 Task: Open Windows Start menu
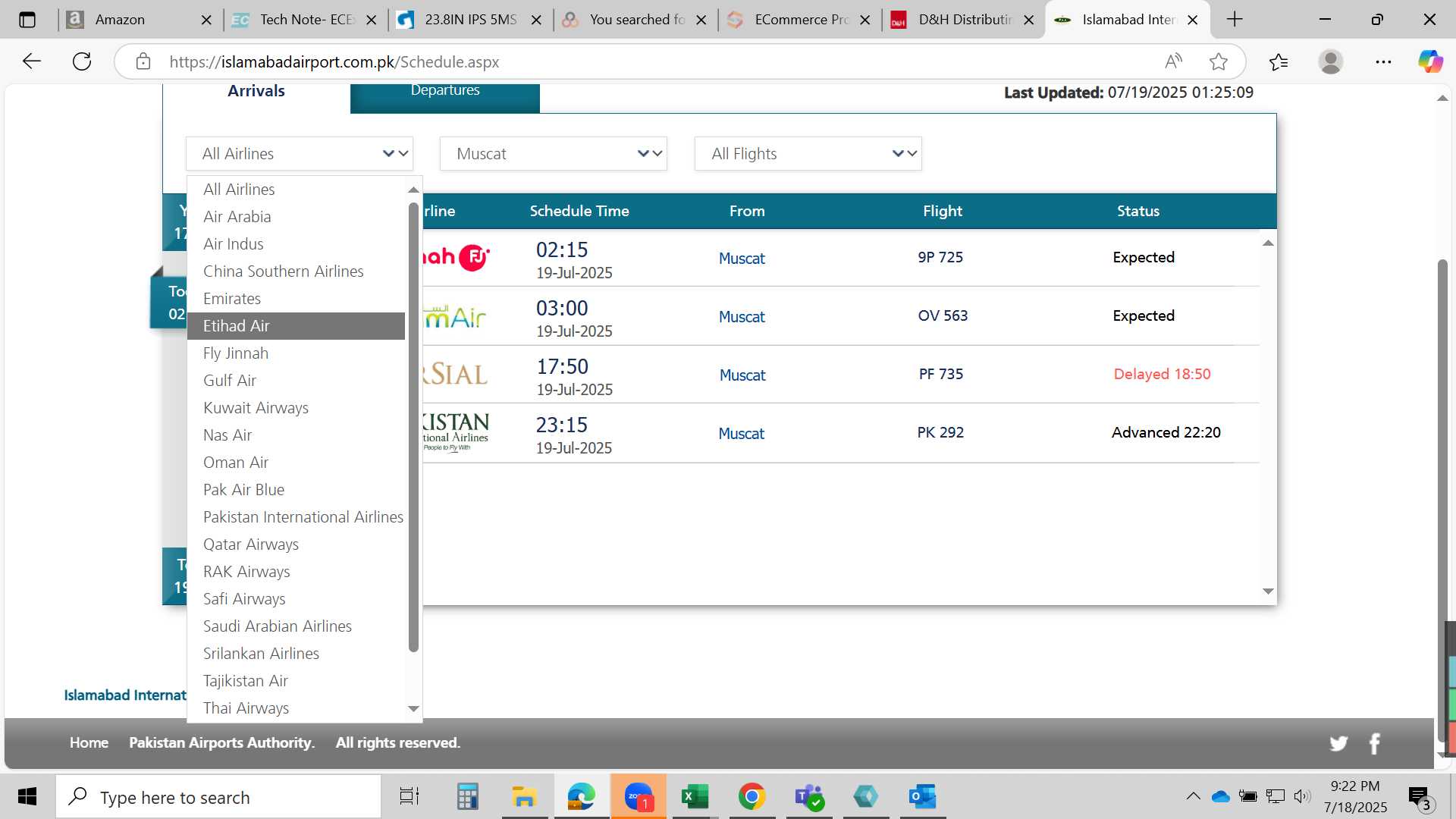[x=27, y=796]
